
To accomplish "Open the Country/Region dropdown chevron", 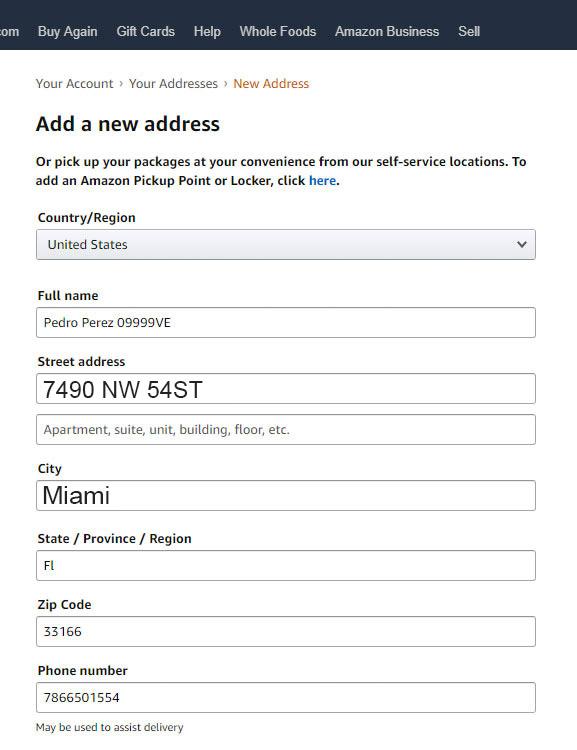I will [x=522, y=244].
